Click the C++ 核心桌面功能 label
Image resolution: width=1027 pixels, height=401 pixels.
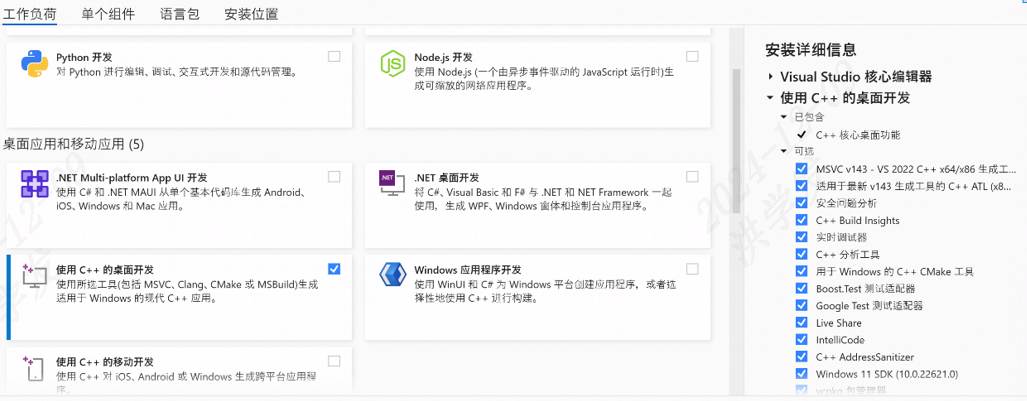tap(858, 135)
